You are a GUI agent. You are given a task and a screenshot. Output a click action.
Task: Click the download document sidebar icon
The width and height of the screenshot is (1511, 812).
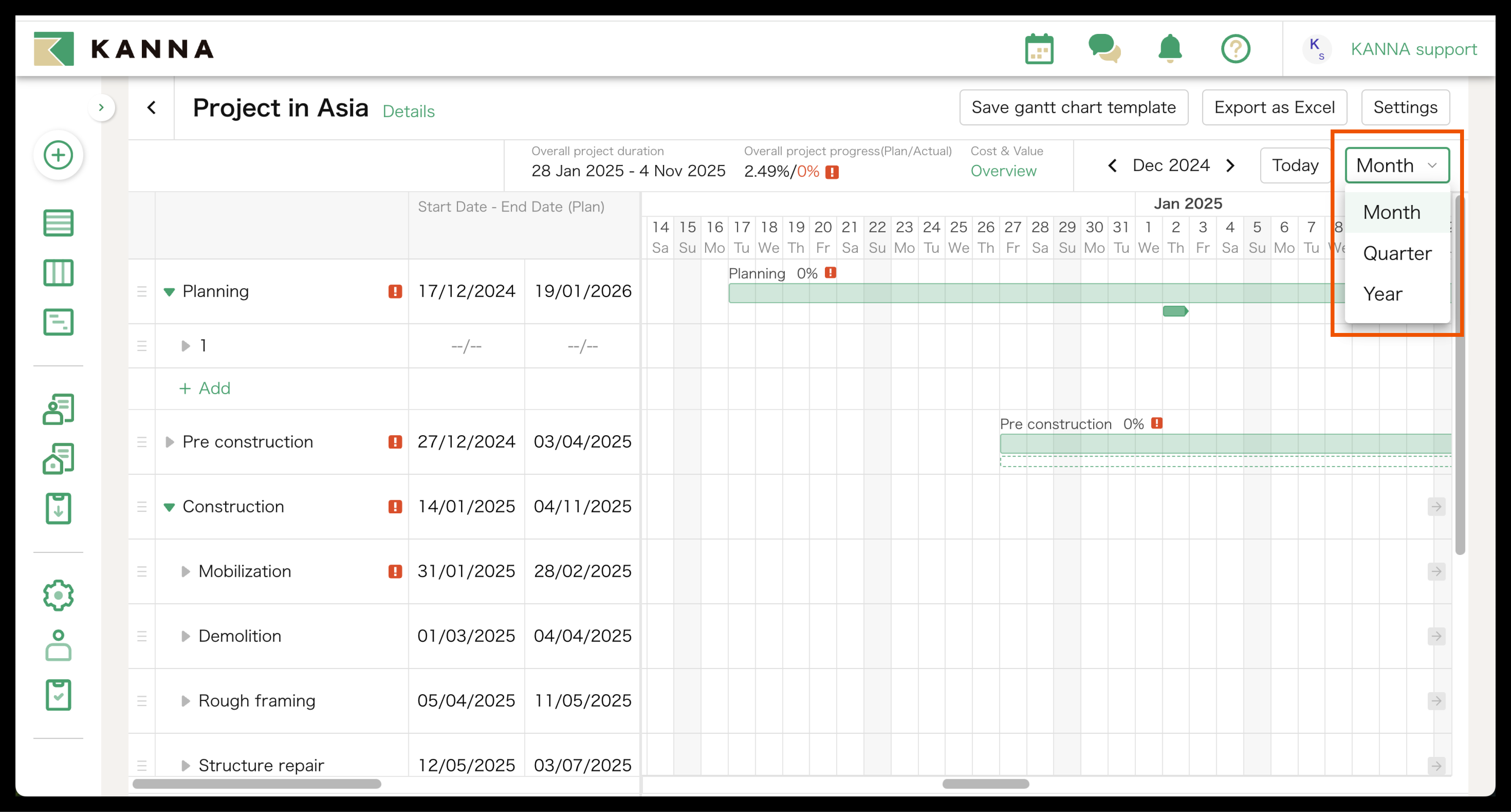coord(58,508)
